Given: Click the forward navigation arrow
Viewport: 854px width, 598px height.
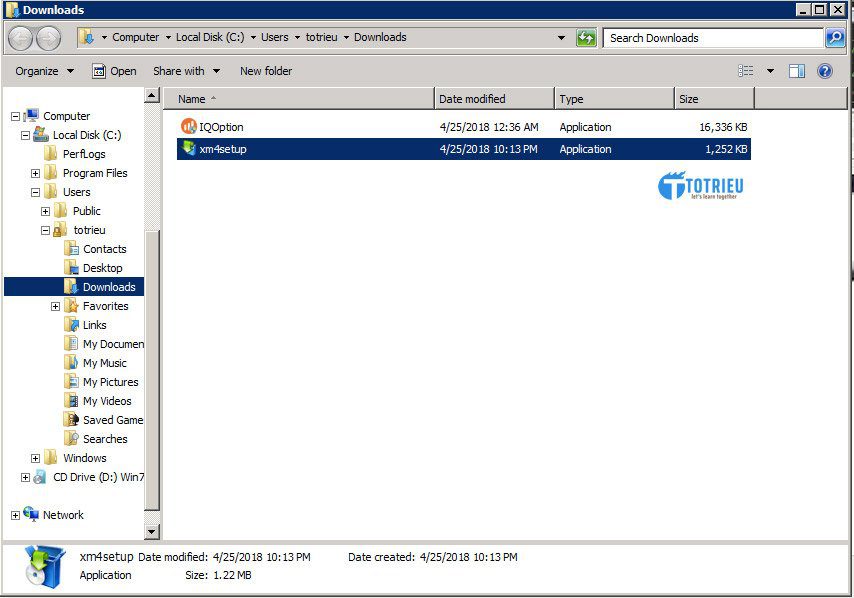Looking at the screenshot, I should pos(46,37).
